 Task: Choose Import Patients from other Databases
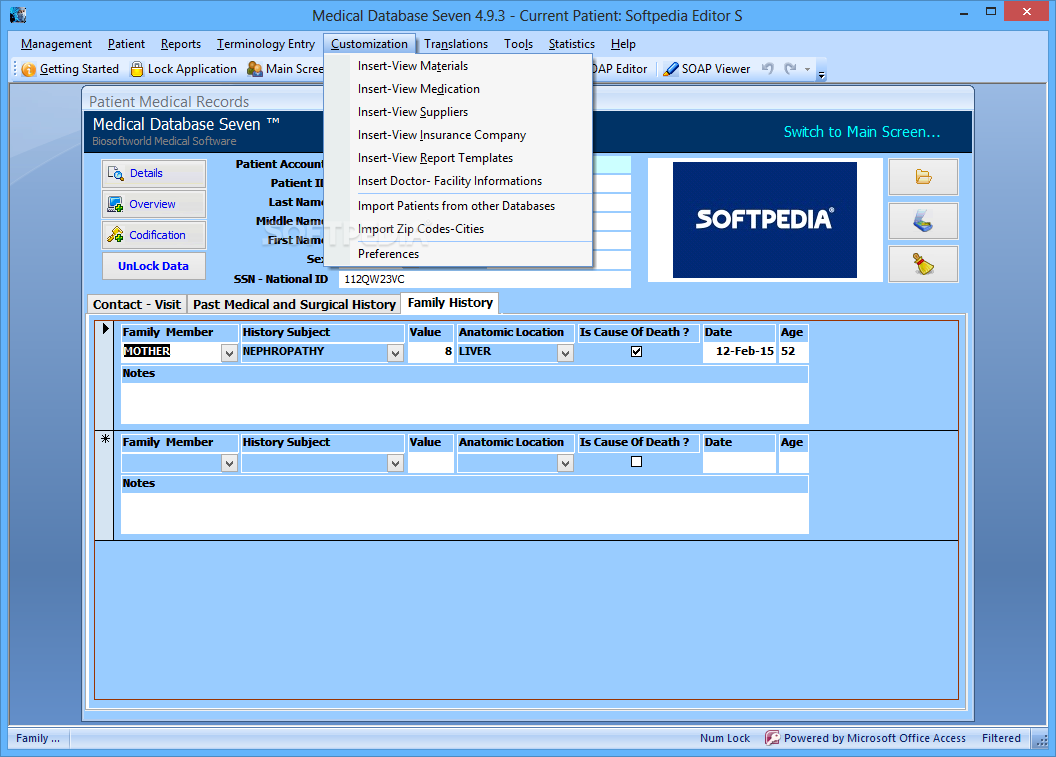coord(458,205)
